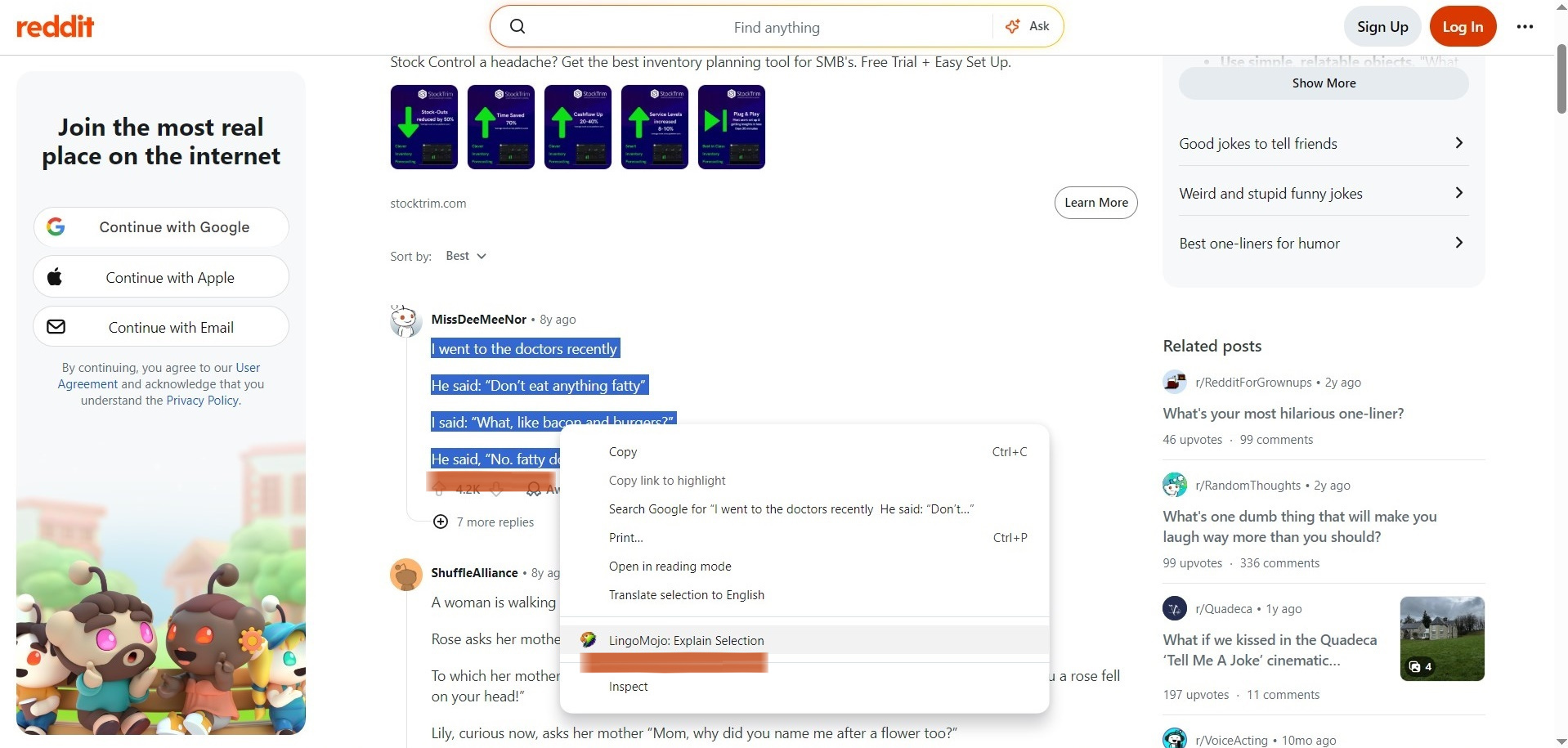This screenshot has width=1568, height=748.
Task: Open ShuffleAlliance's username link
Action: point(474,572)
